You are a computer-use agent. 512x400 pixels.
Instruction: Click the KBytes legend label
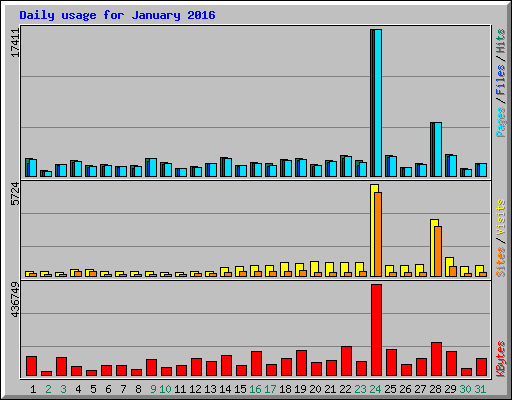point(501,359)
